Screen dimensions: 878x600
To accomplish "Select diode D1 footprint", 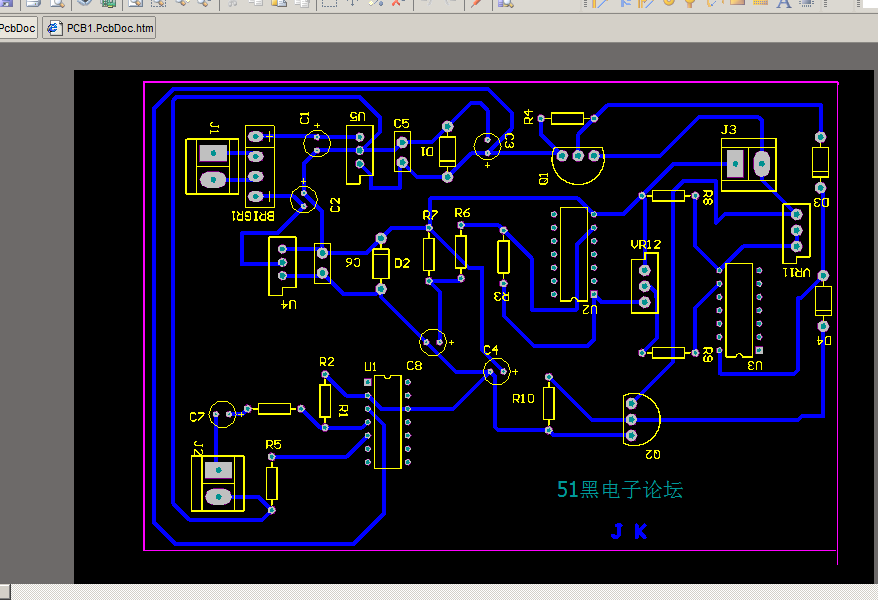I will [x=447, y=152].
